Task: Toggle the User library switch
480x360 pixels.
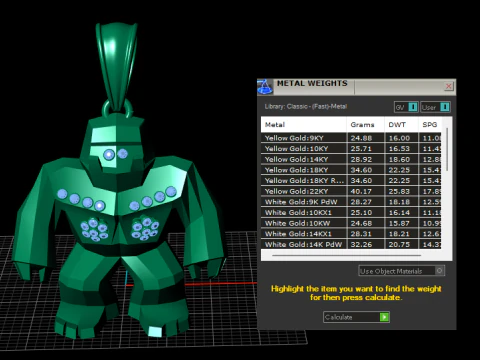Action: (435, 107)
